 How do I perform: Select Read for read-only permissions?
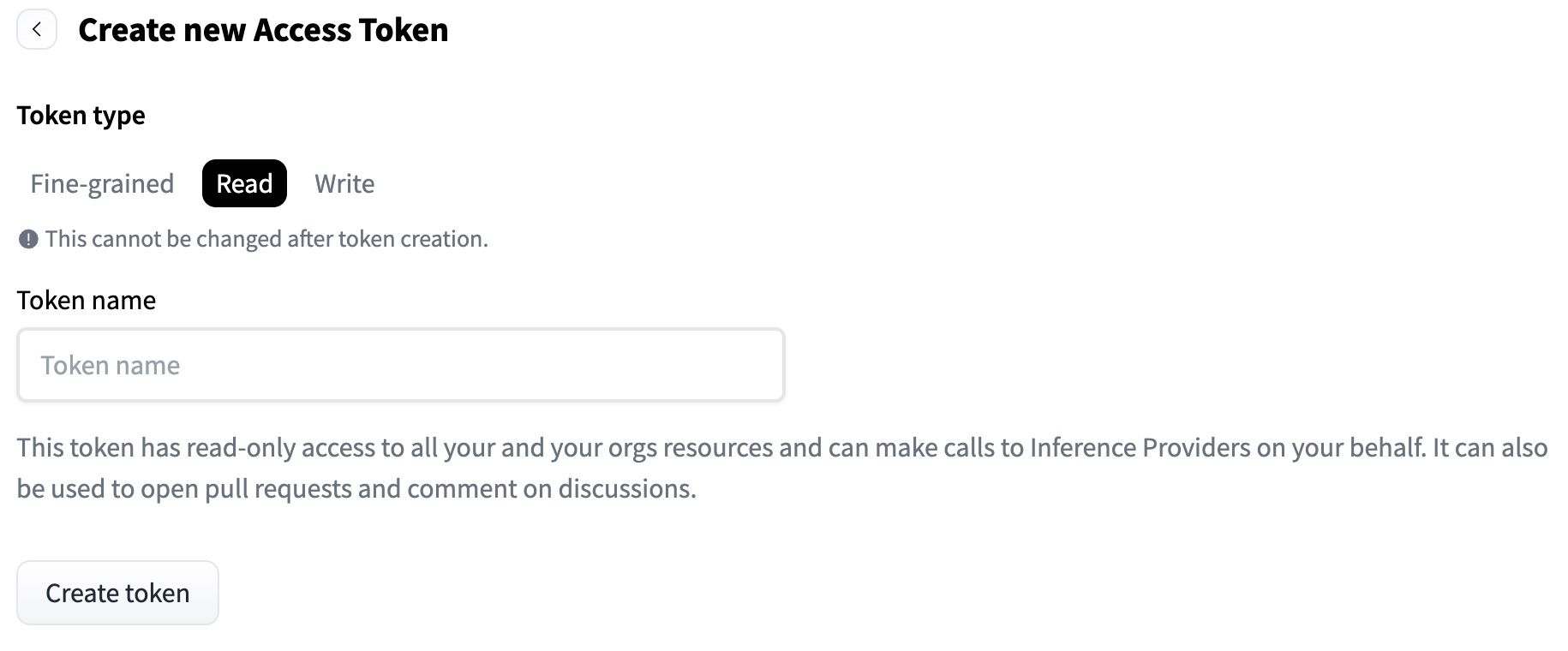[x=243, y=183]
